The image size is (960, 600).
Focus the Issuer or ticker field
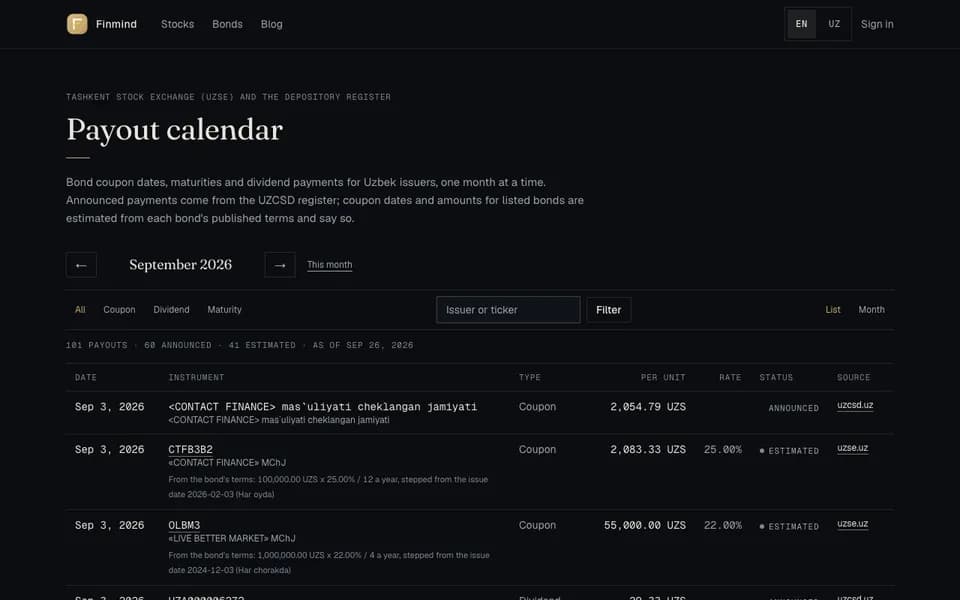508,310
